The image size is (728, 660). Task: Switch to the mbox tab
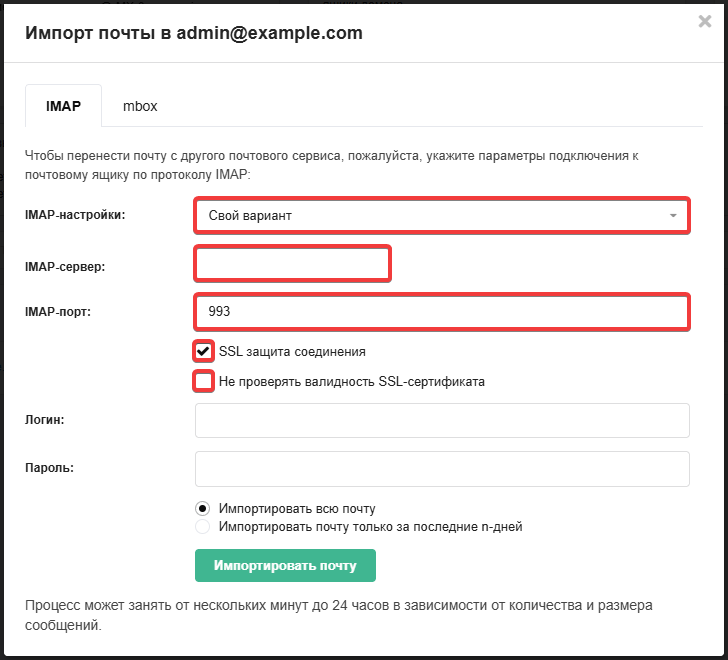pos(140,106)
